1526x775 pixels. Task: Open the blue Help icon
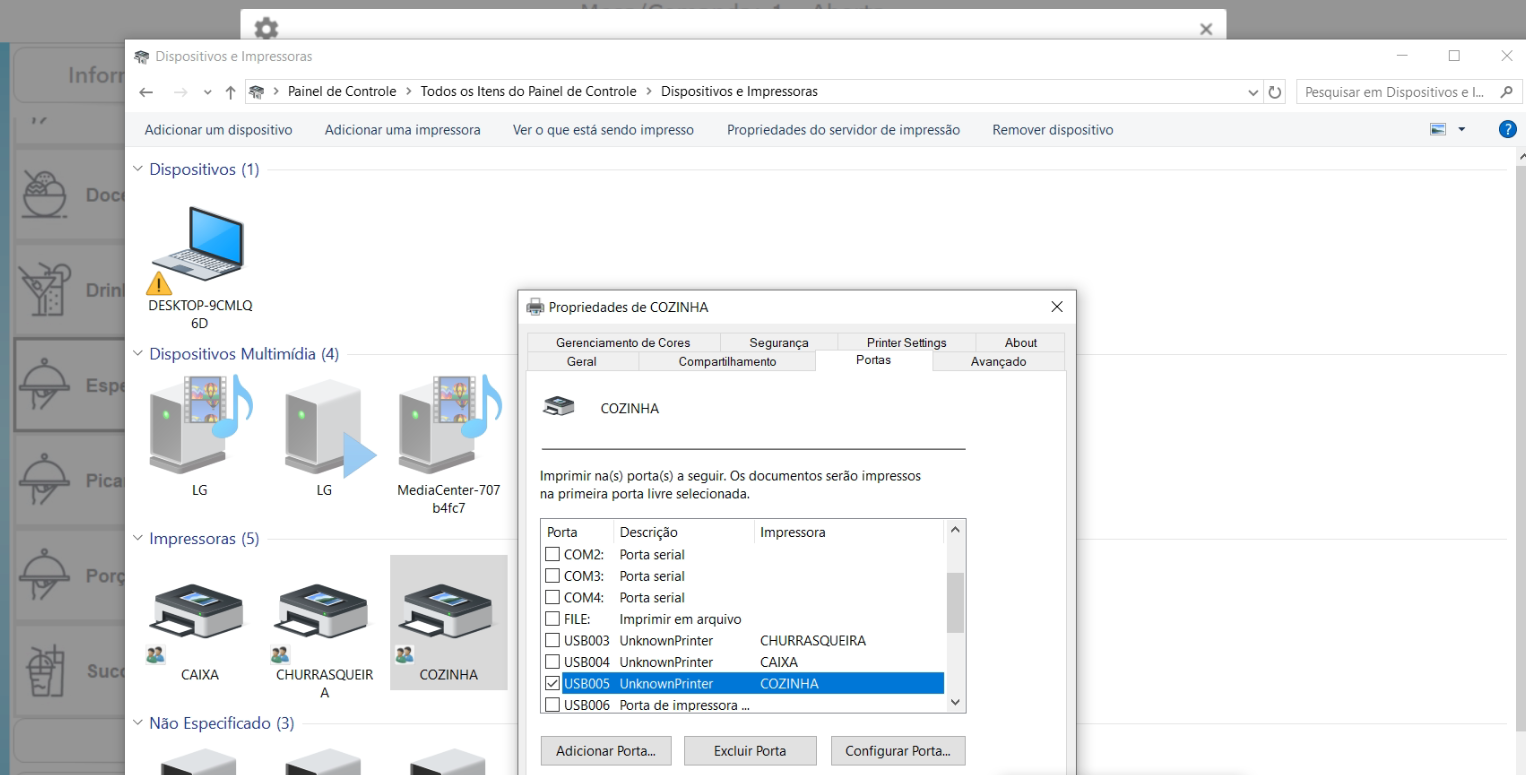(1508, 128)
